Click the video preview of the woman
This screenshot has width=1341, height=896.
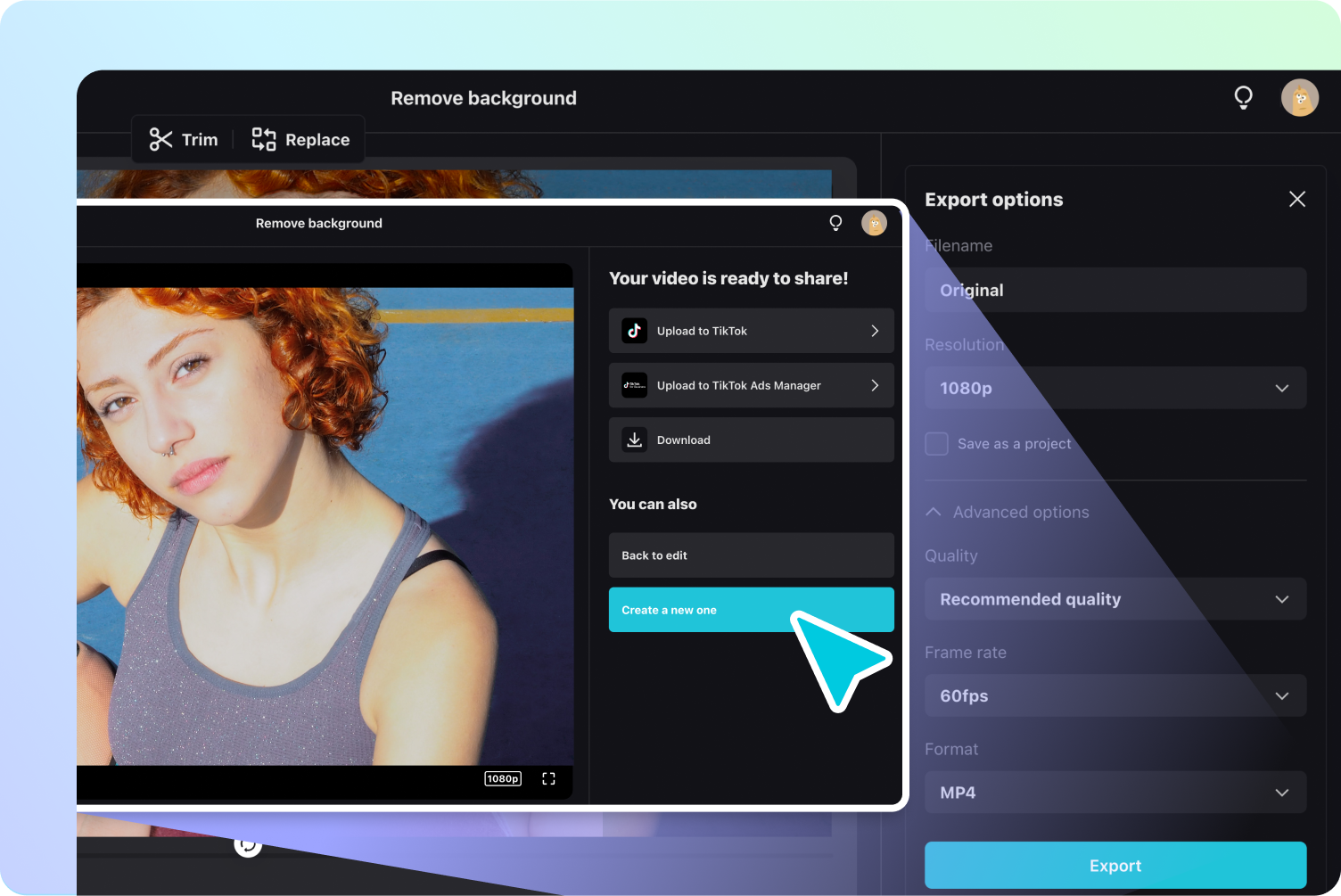coord(325,526)
